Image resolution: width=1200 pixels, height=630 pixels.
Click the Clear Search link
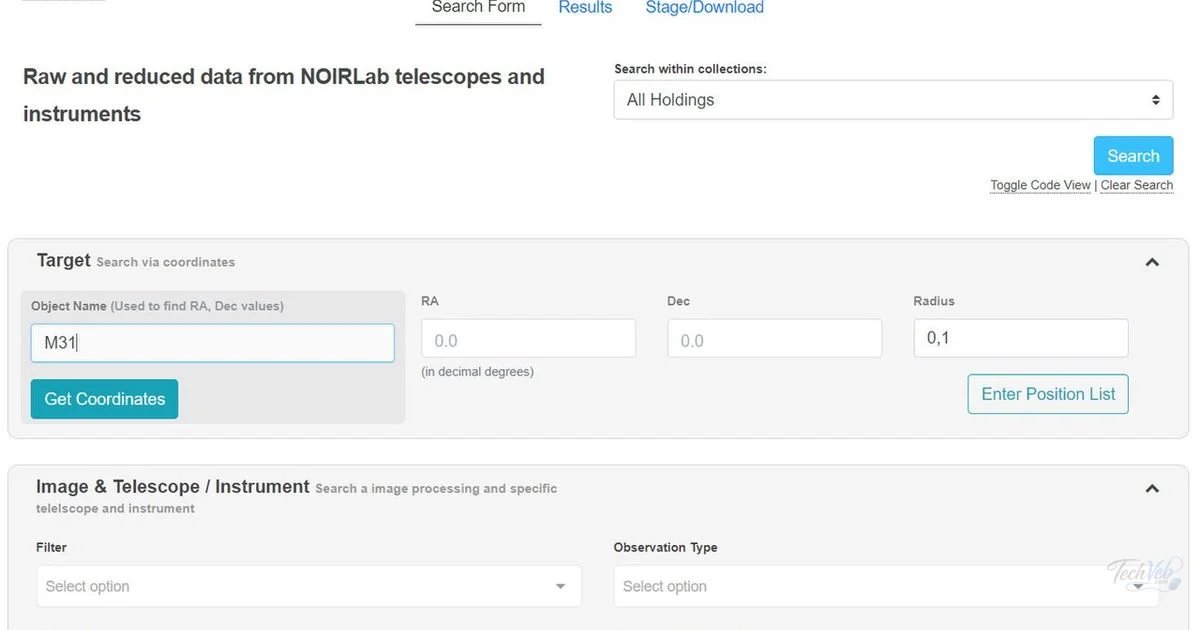coord(1137,185)
